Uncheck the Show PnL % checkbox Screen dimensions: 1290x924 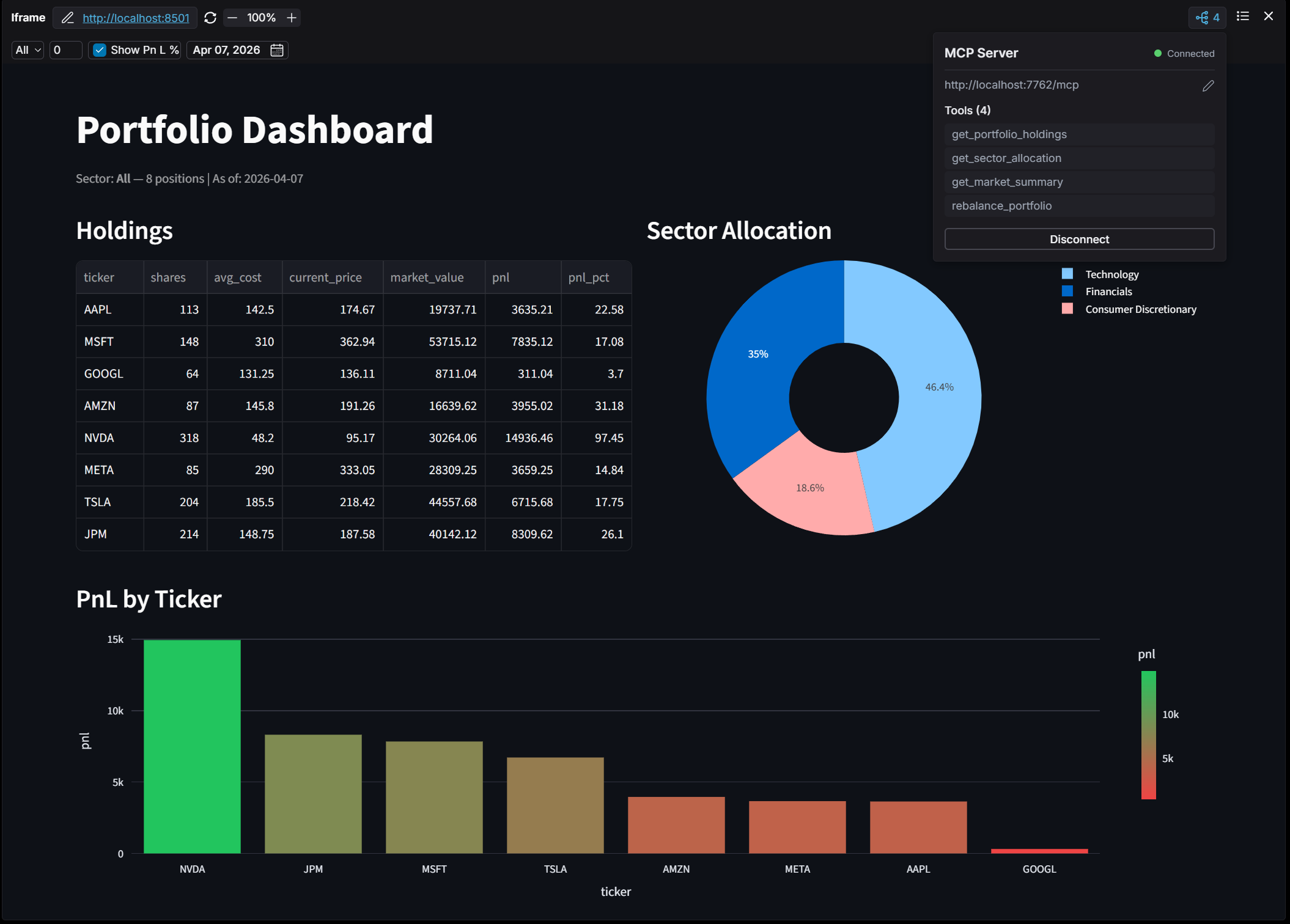click(100, 50)
